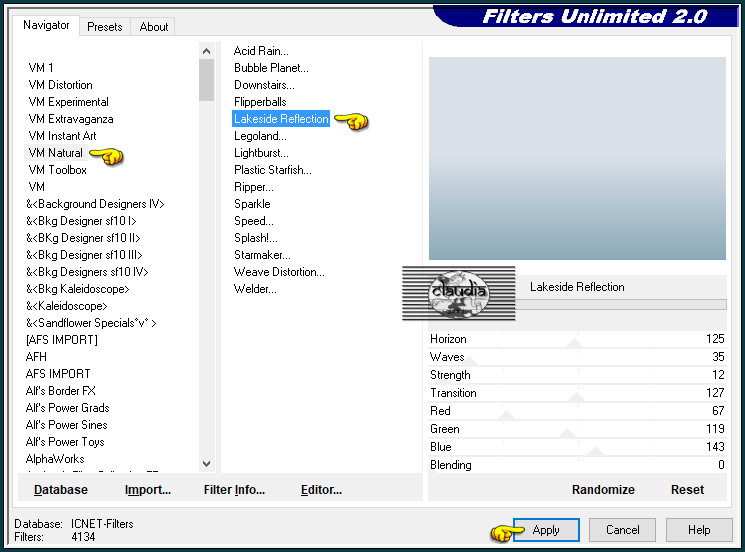745x552 pixels.
Task: Select AFS IMPORT category without brackets
Action: 58,374
